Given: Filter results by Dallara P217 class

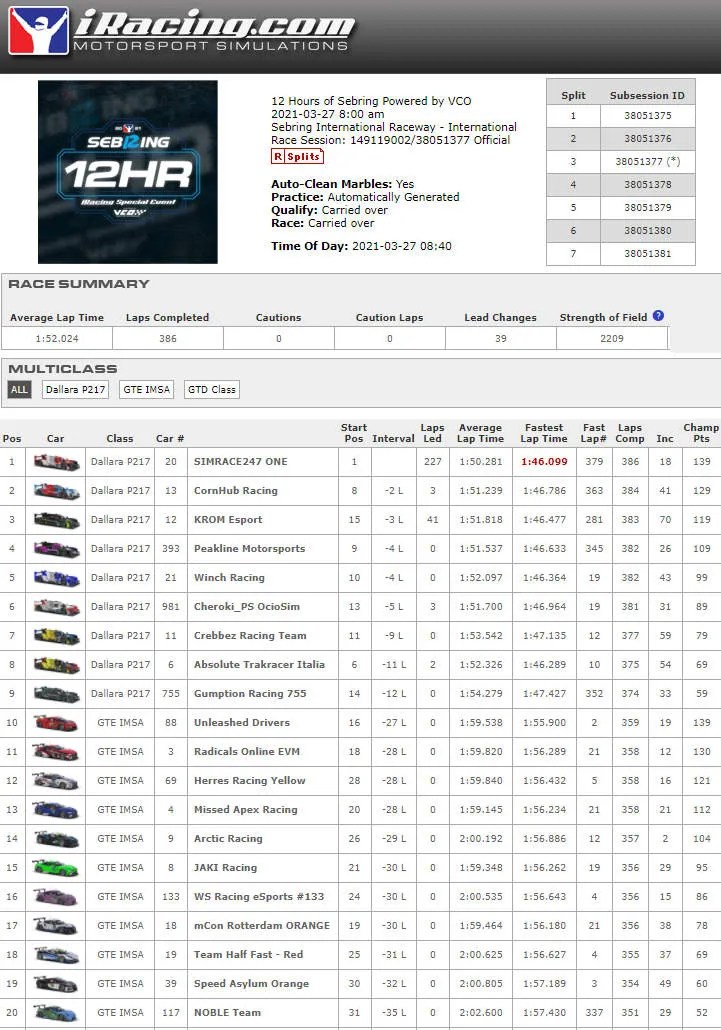Looking at the screenshot, I should 76,390.
